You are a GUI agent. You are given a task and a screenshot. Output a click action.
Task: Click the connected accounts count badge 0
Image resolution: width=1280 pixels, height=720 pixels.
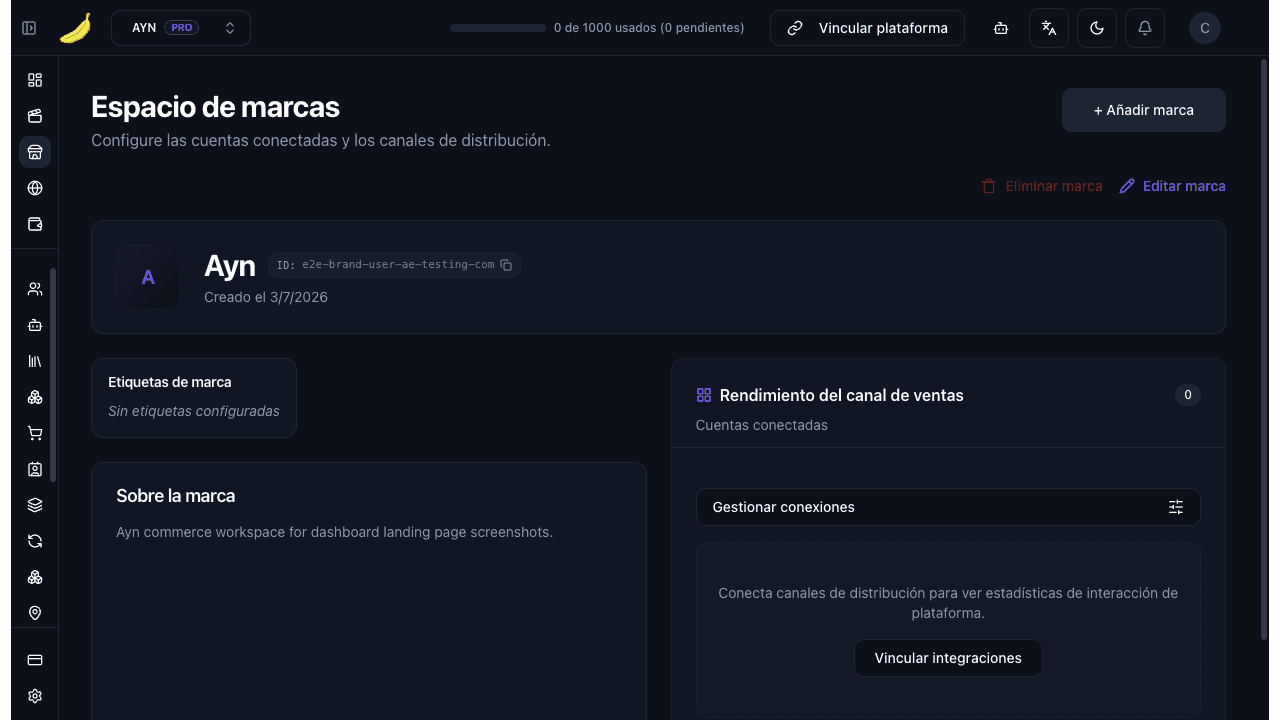(x=1188, y=395)
